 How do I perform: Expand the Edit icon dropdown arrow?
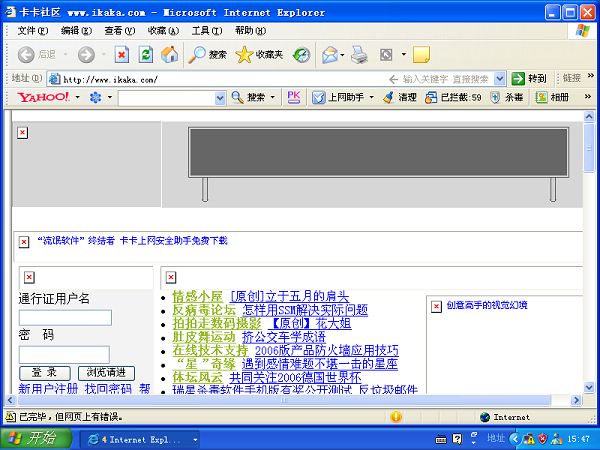click(x=403, y=55)
